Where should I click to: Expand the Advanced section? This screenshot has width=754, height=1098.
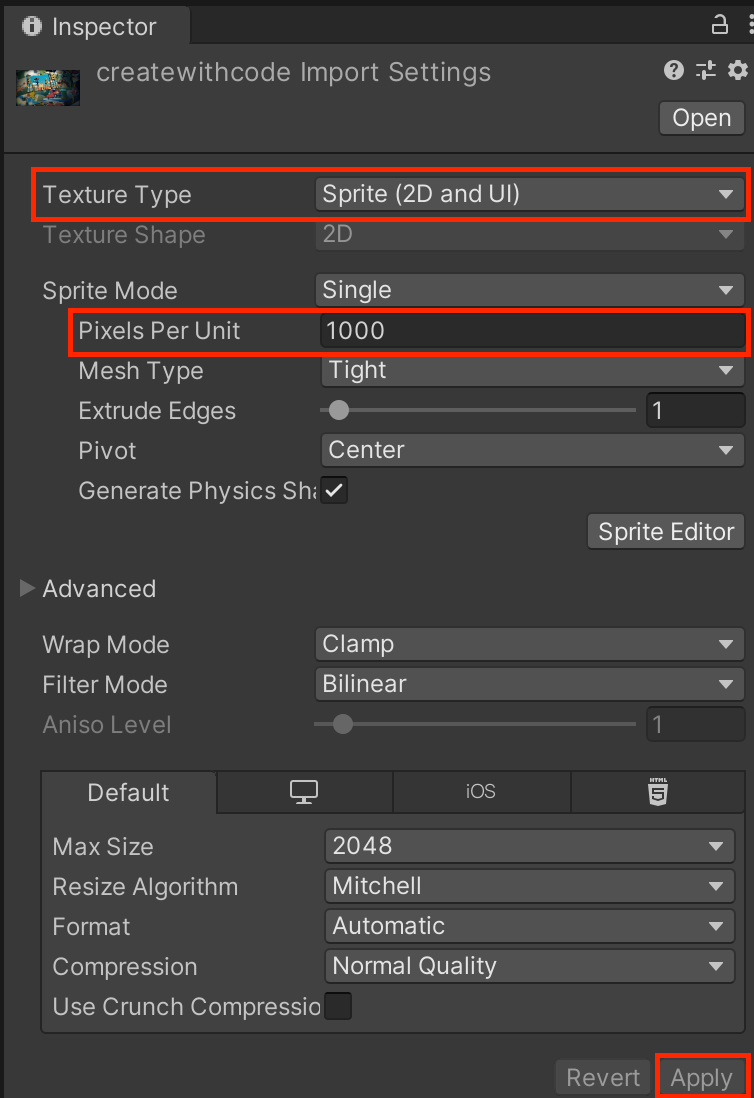point(28,588)
